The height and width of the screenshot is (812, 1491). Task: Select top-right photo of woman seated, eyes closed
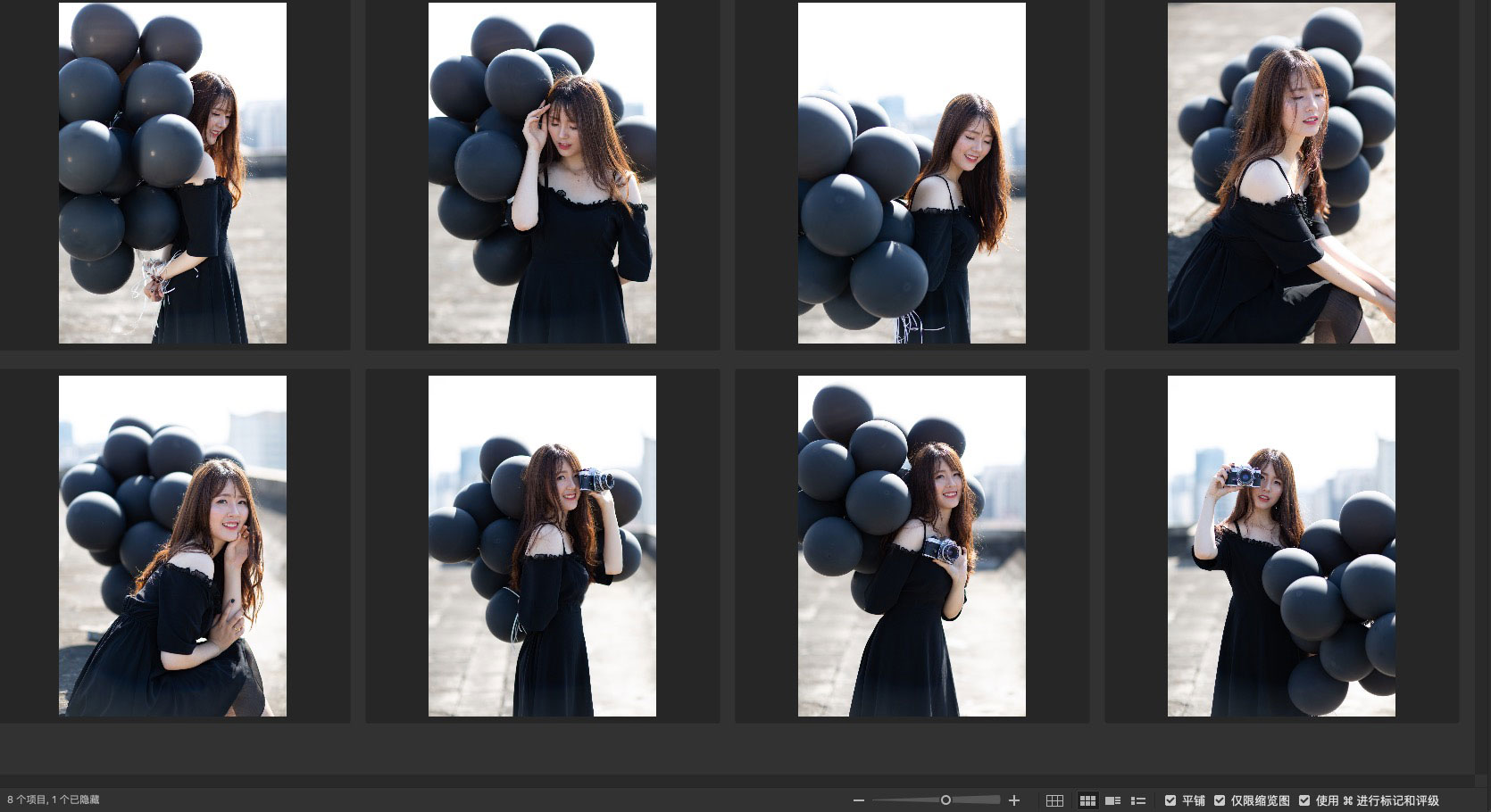click(1281, 173)
